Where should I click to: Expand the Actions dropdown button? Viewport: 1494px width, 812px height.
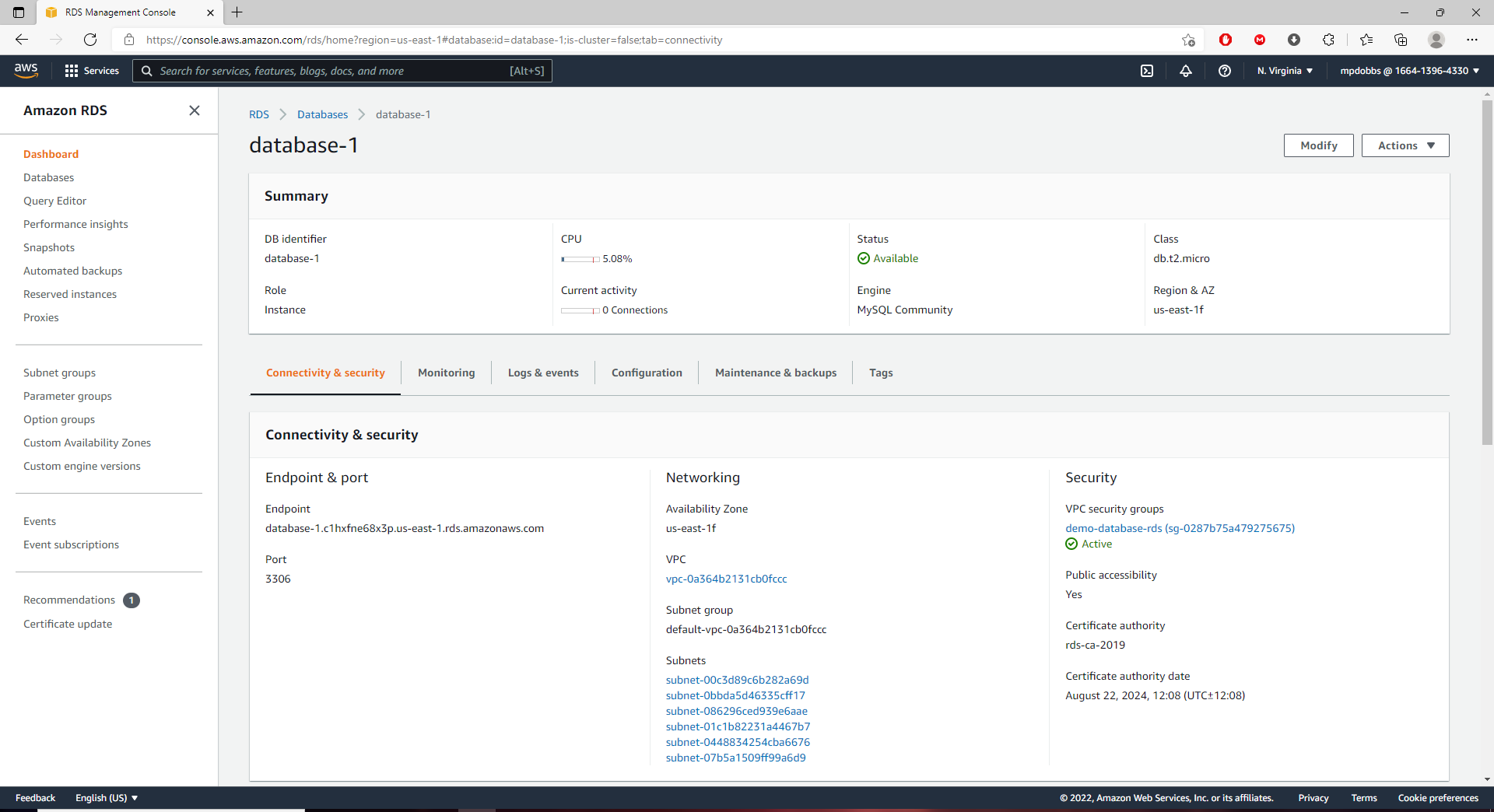point(1405,145)
